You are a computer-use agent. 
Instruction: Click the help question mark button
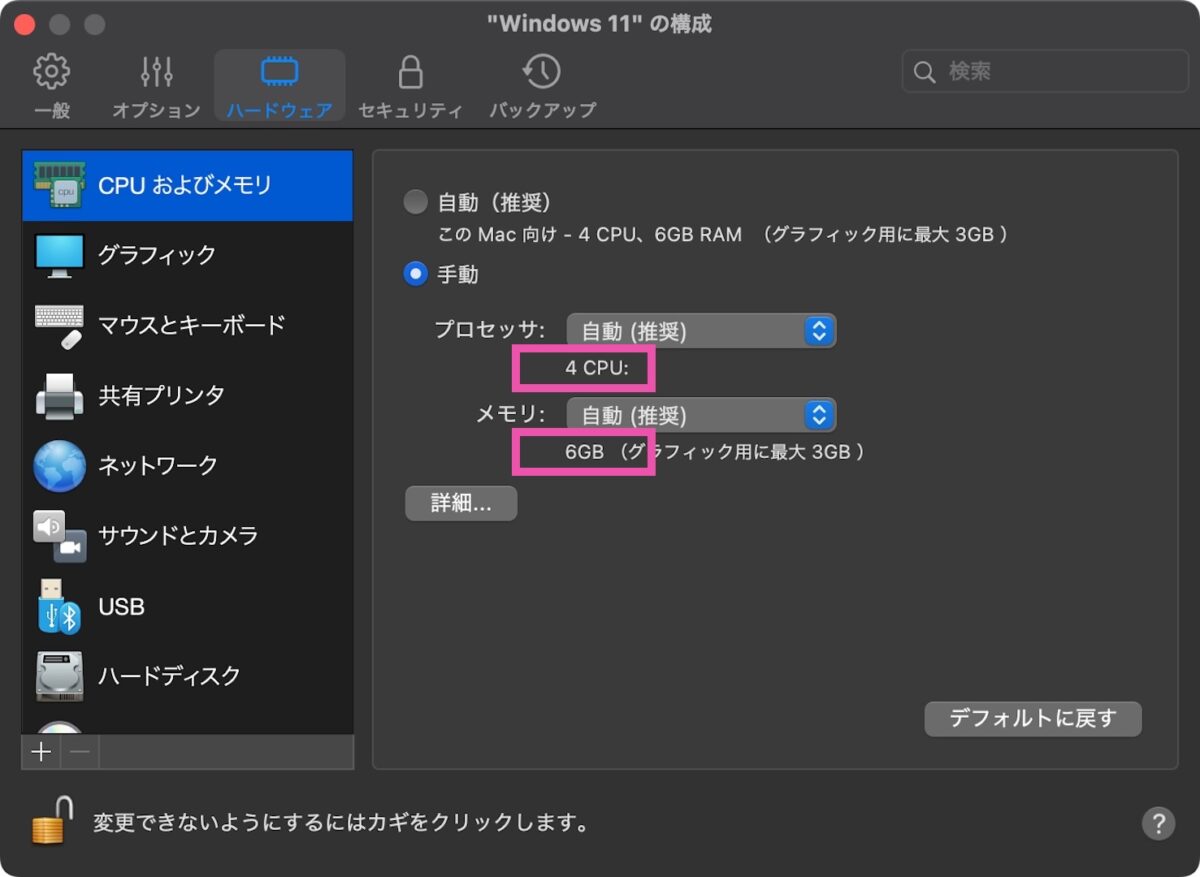coord(1158,823)
